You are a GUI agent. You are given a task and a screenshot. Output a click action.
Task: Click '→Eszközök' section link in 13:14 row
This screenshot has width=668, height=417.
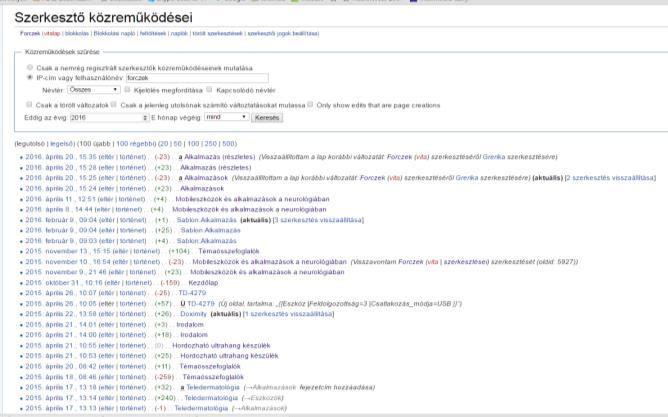[x=263, y=397]
